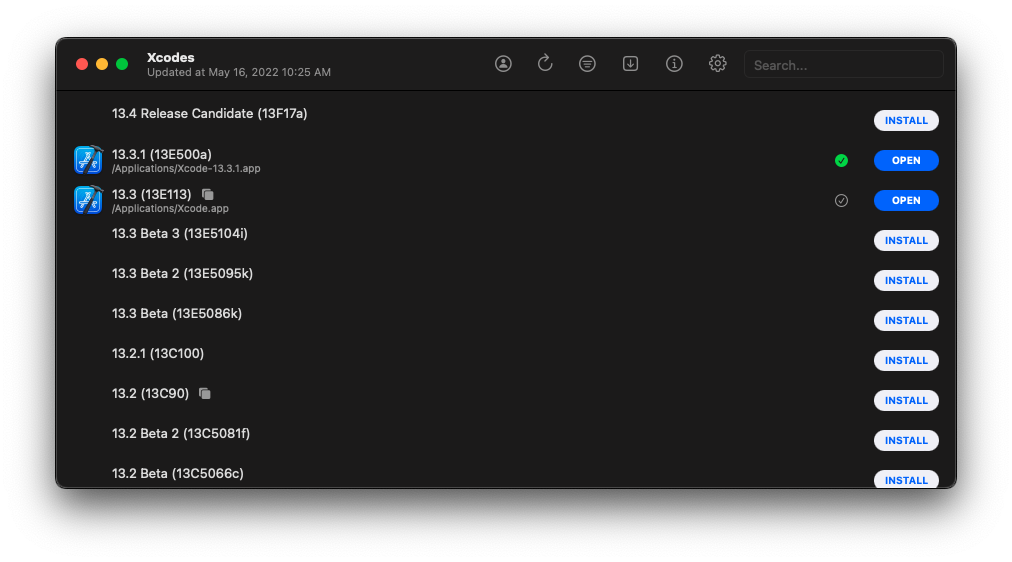Install 13.2 Beta (13C5066c)
Screen dimensions: 1012x562
(906, 479)
